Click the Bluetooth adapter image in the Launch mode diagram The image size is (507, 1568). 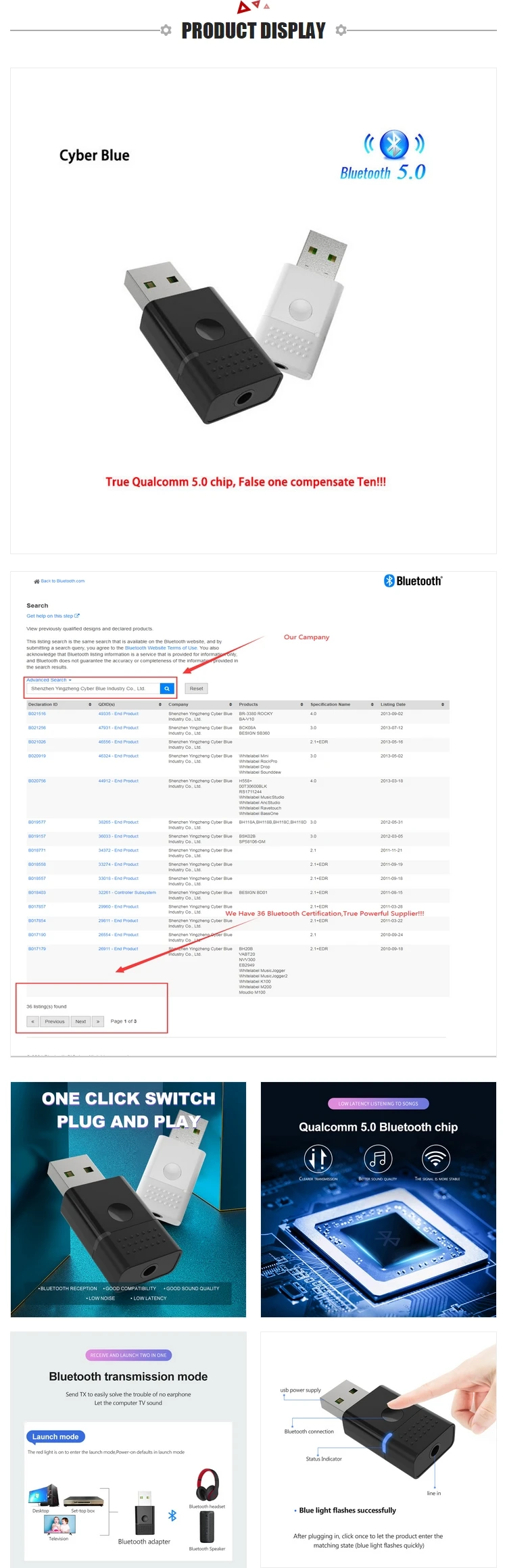point(144,1513)
